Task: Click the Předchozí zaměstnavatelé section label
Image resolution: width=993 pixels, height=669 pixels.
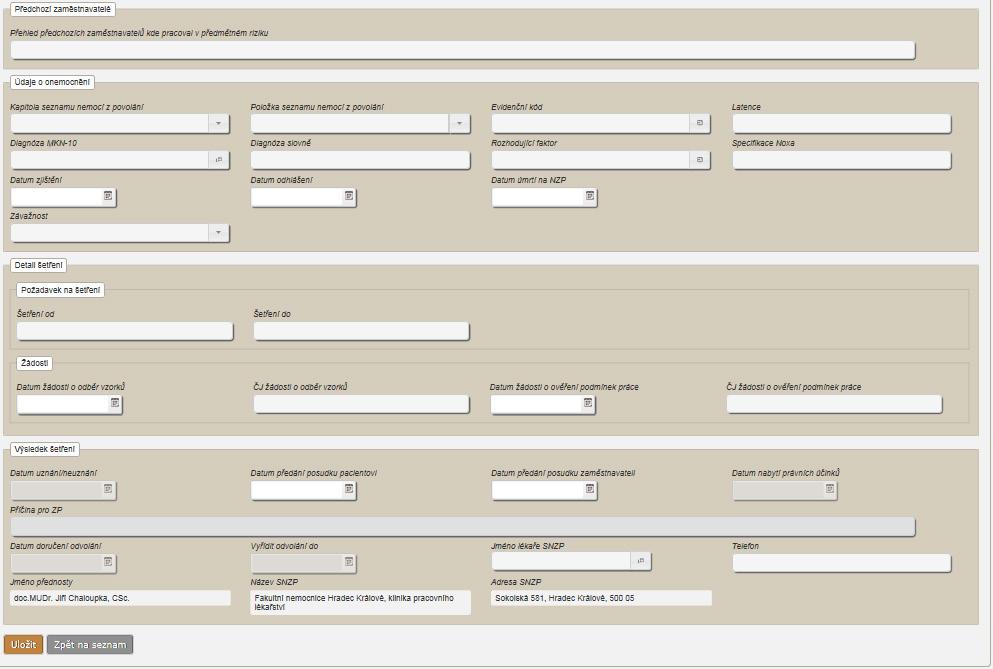Action: click(63, 10)
